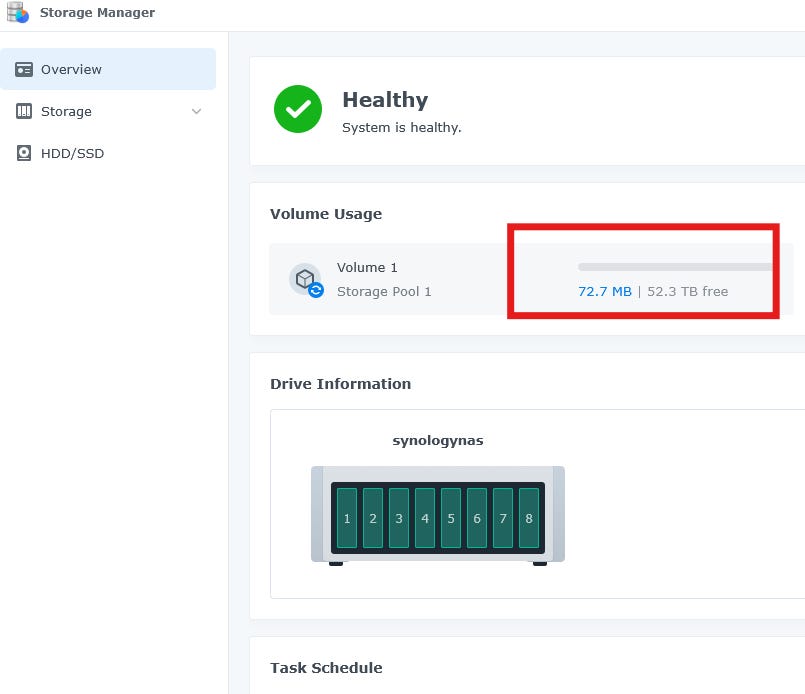Open the Storage menu item

click(108, 111)
